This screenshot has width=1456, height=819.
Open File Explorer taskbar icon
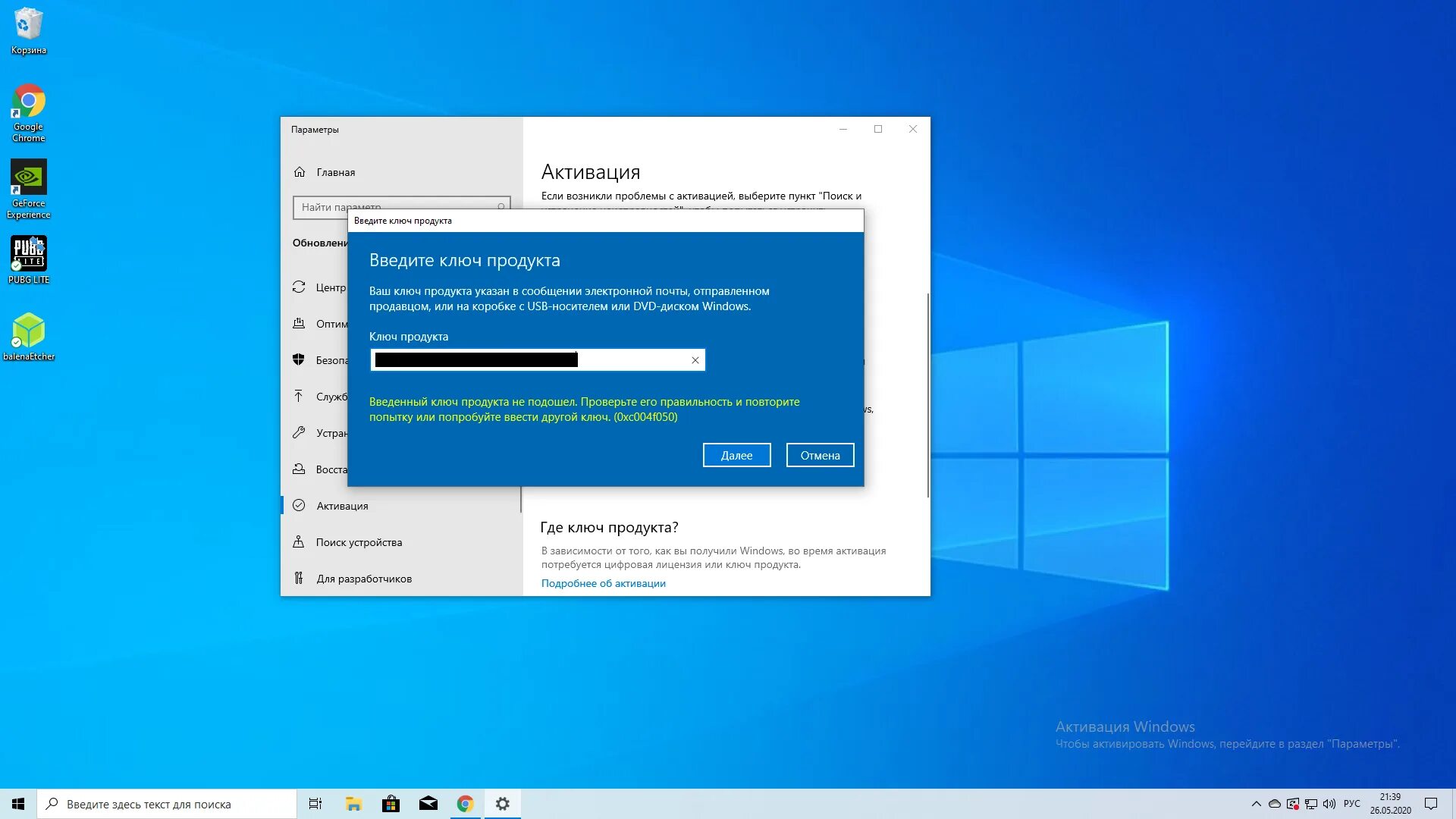click(x=353, y=804)
